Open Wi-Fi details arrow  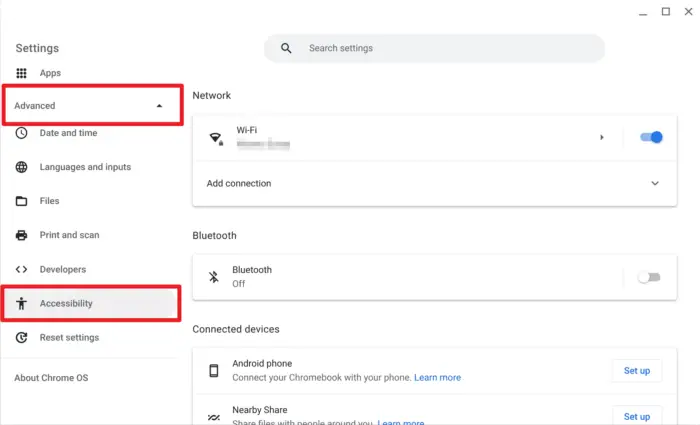tap(602, 138)
